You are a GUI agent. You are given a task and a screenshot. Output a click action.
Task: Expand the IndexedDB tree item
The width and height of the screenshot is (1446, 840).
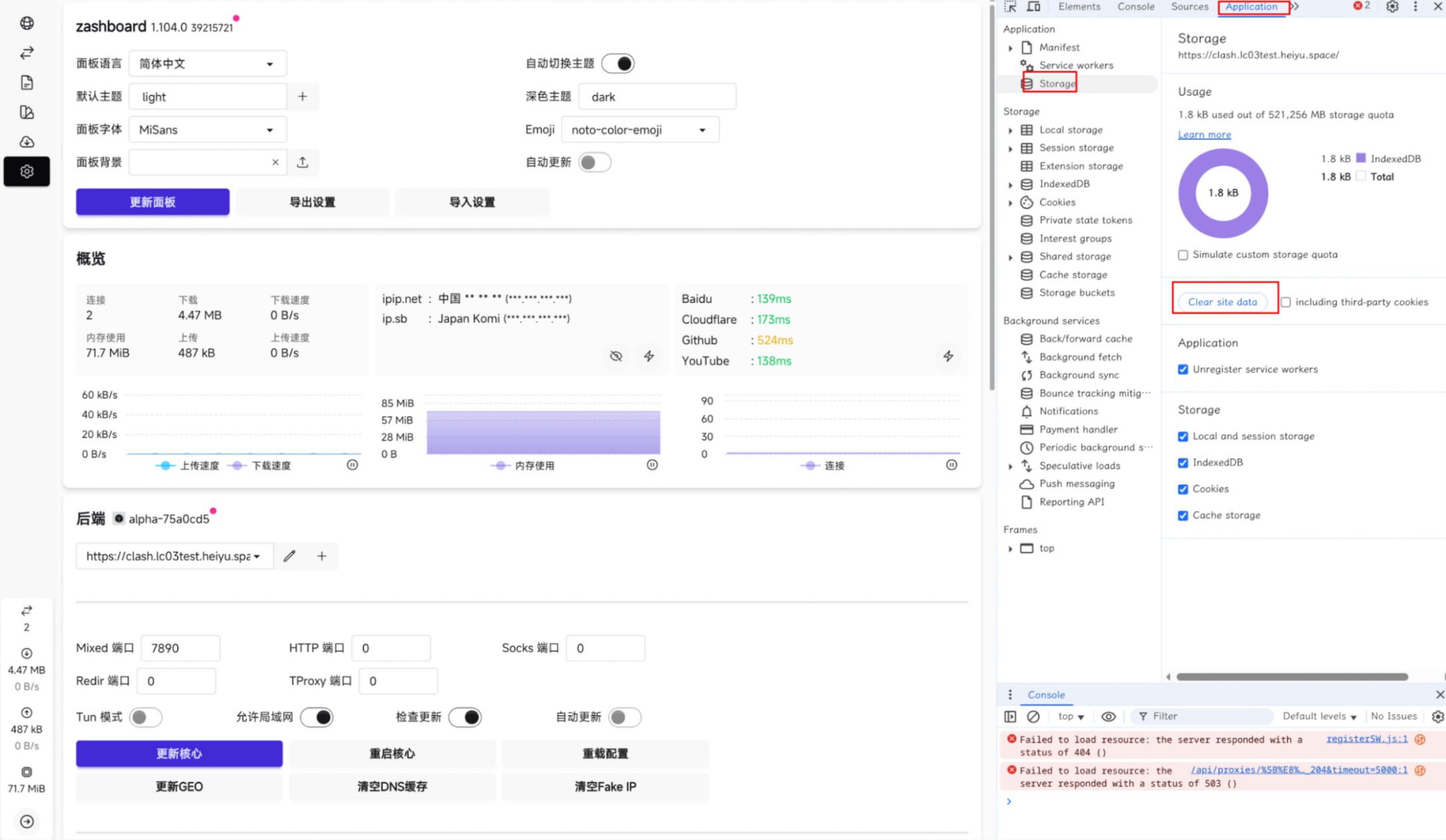point(1010,184)
